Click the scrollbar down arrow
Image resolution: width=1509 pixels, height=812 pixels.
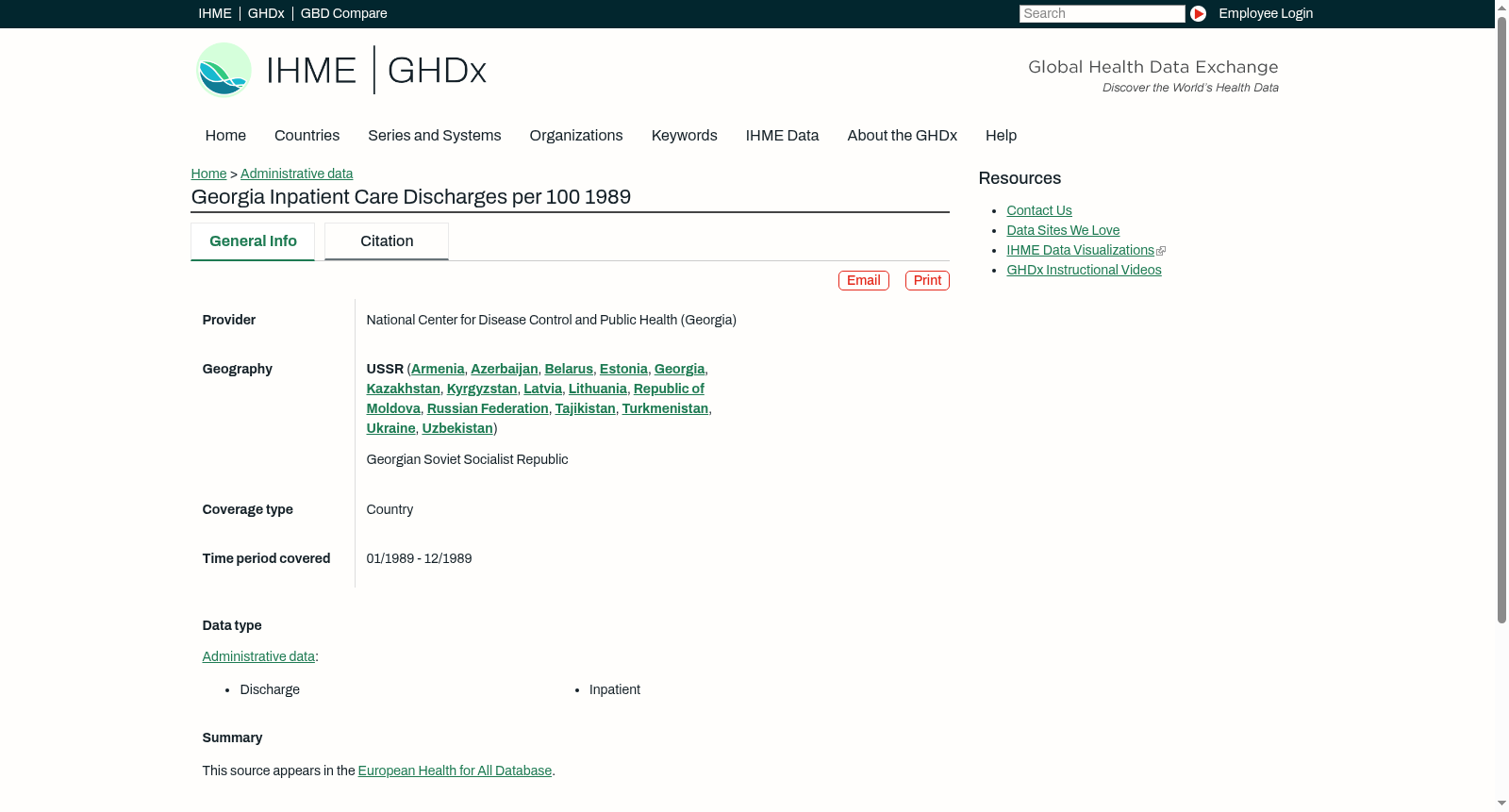[1501, 804]
